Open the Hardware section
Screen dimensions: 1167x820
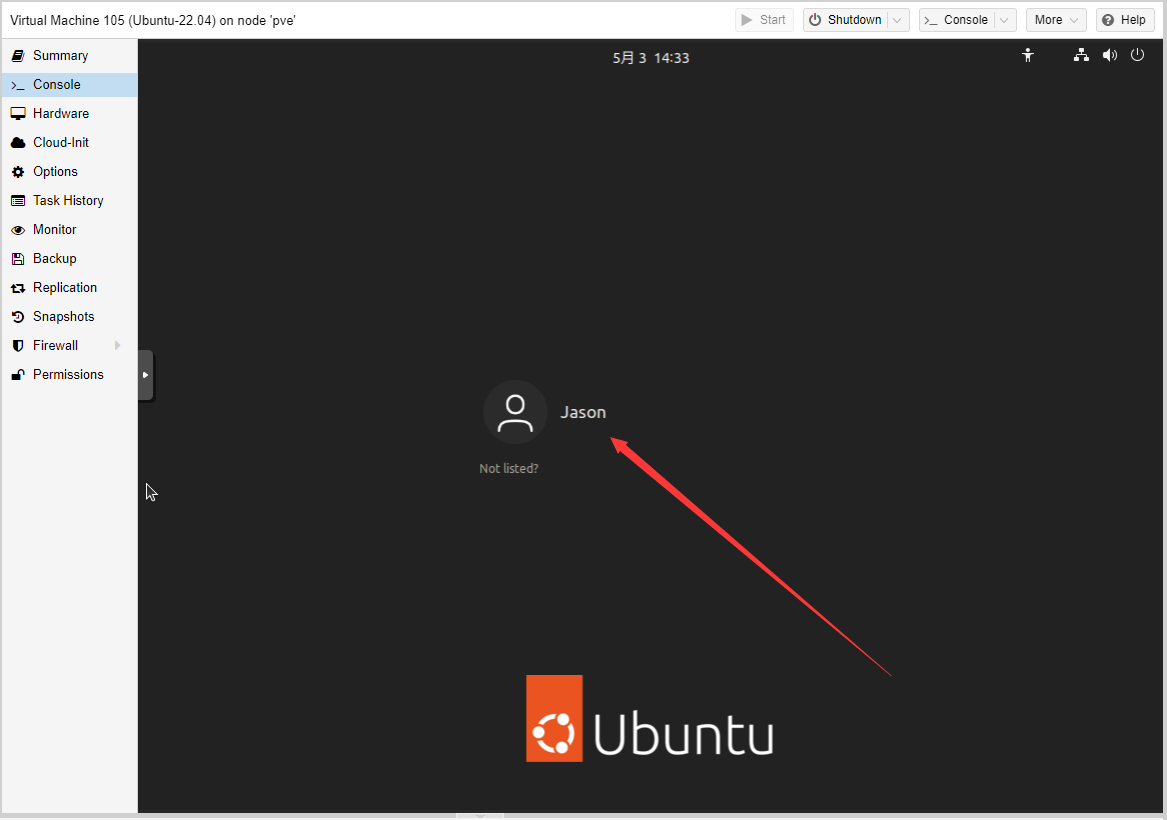point(60,114)
